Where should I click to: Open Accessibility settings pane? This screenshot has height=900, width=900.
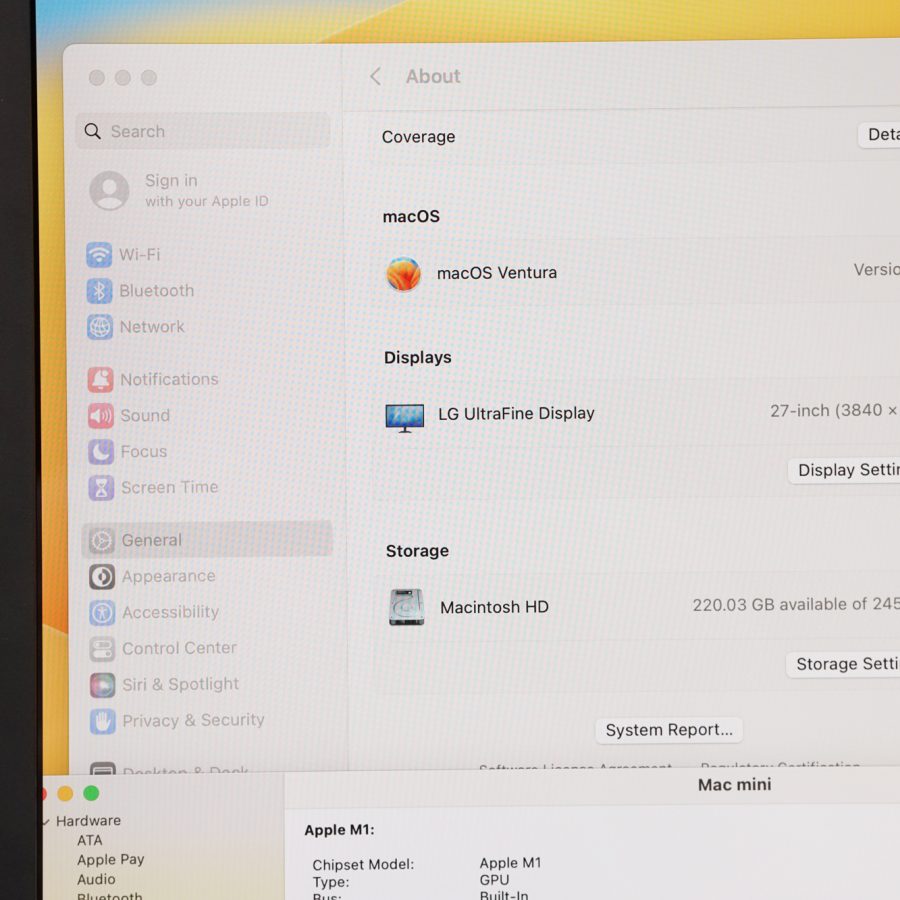(x=208, y=613)
